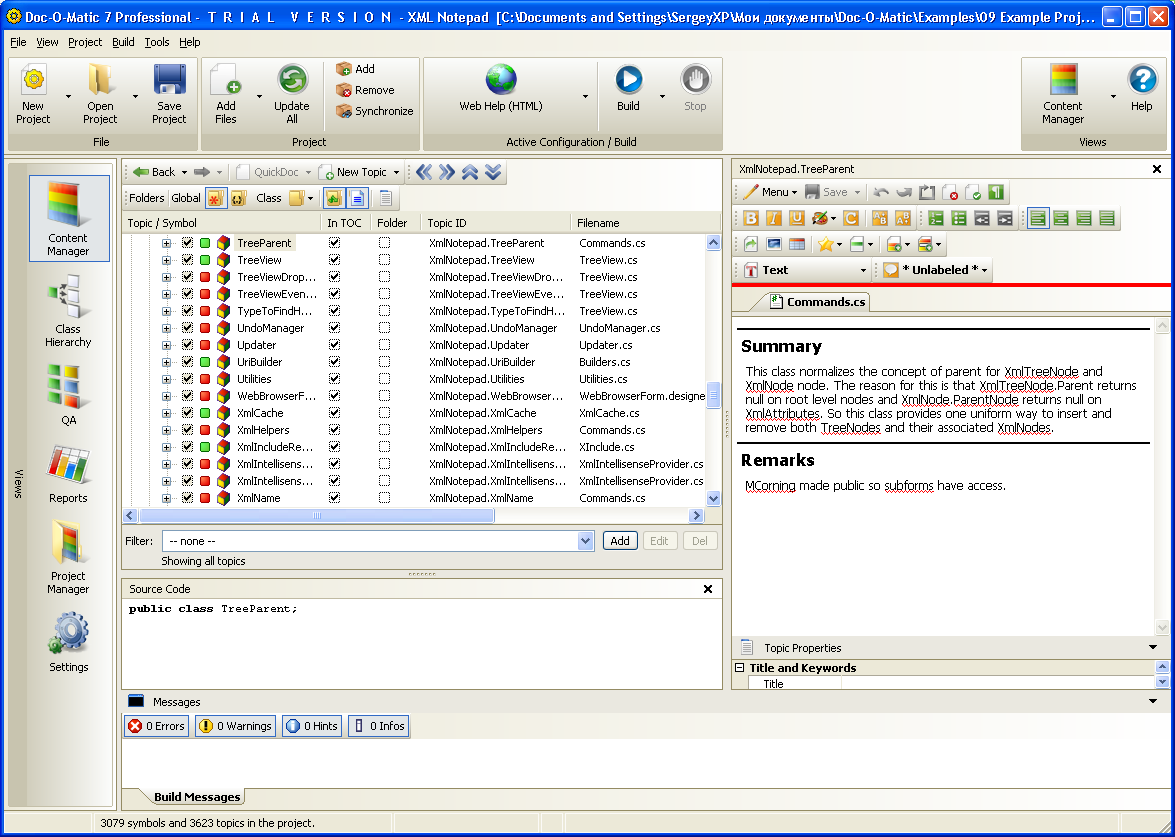The width and height of the screenshot is (1175, 837).
Task: Open the Class Hierarchy view
Action: pos(68,312)
